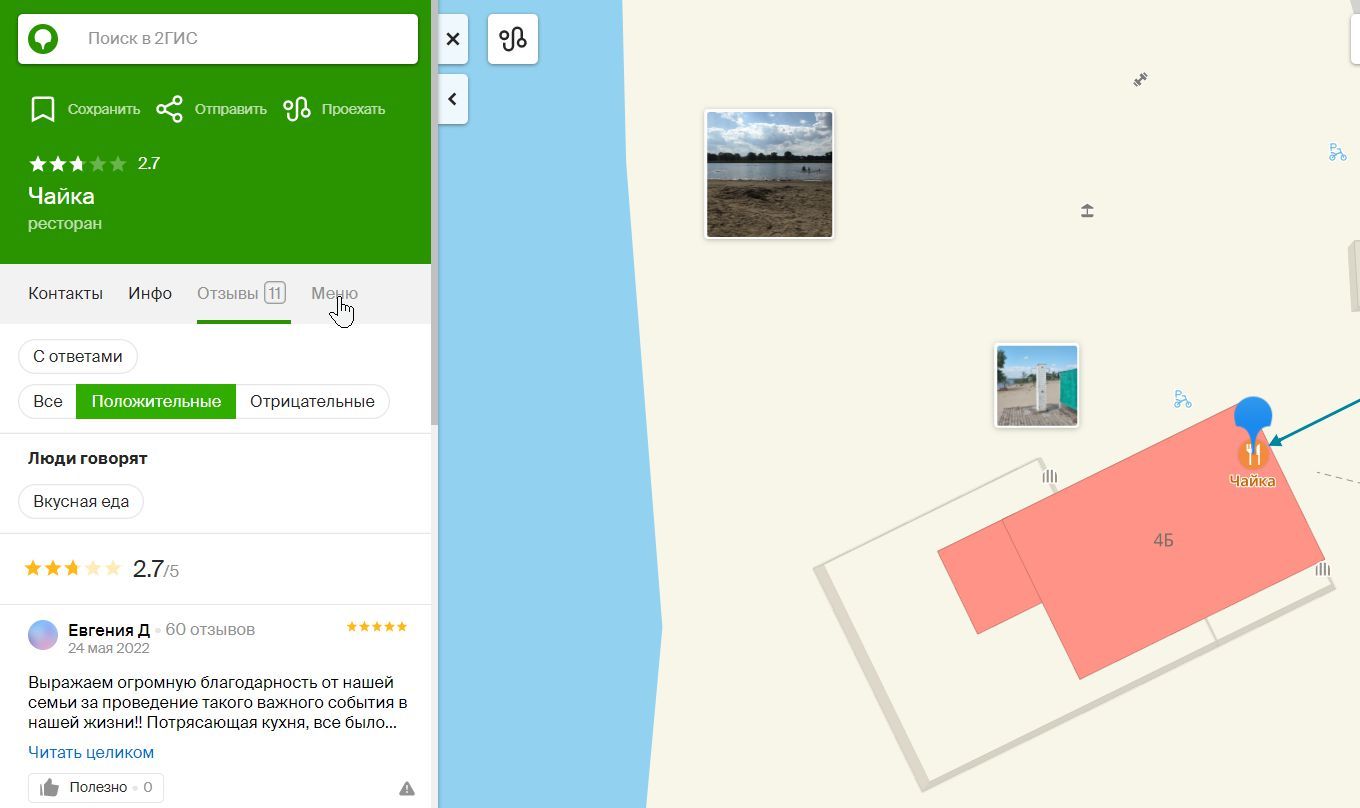Report the review via the warning triangle icon
Screen dimensions: 1360x808
[407, 788]
